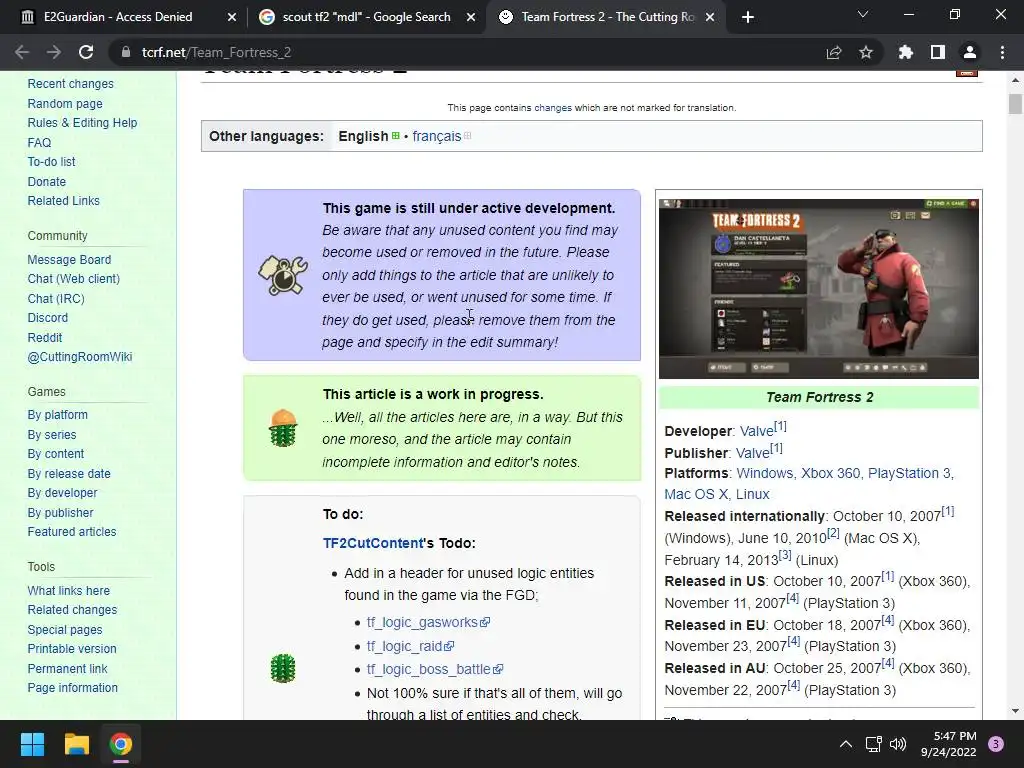Open Related Links

(63, 200)
